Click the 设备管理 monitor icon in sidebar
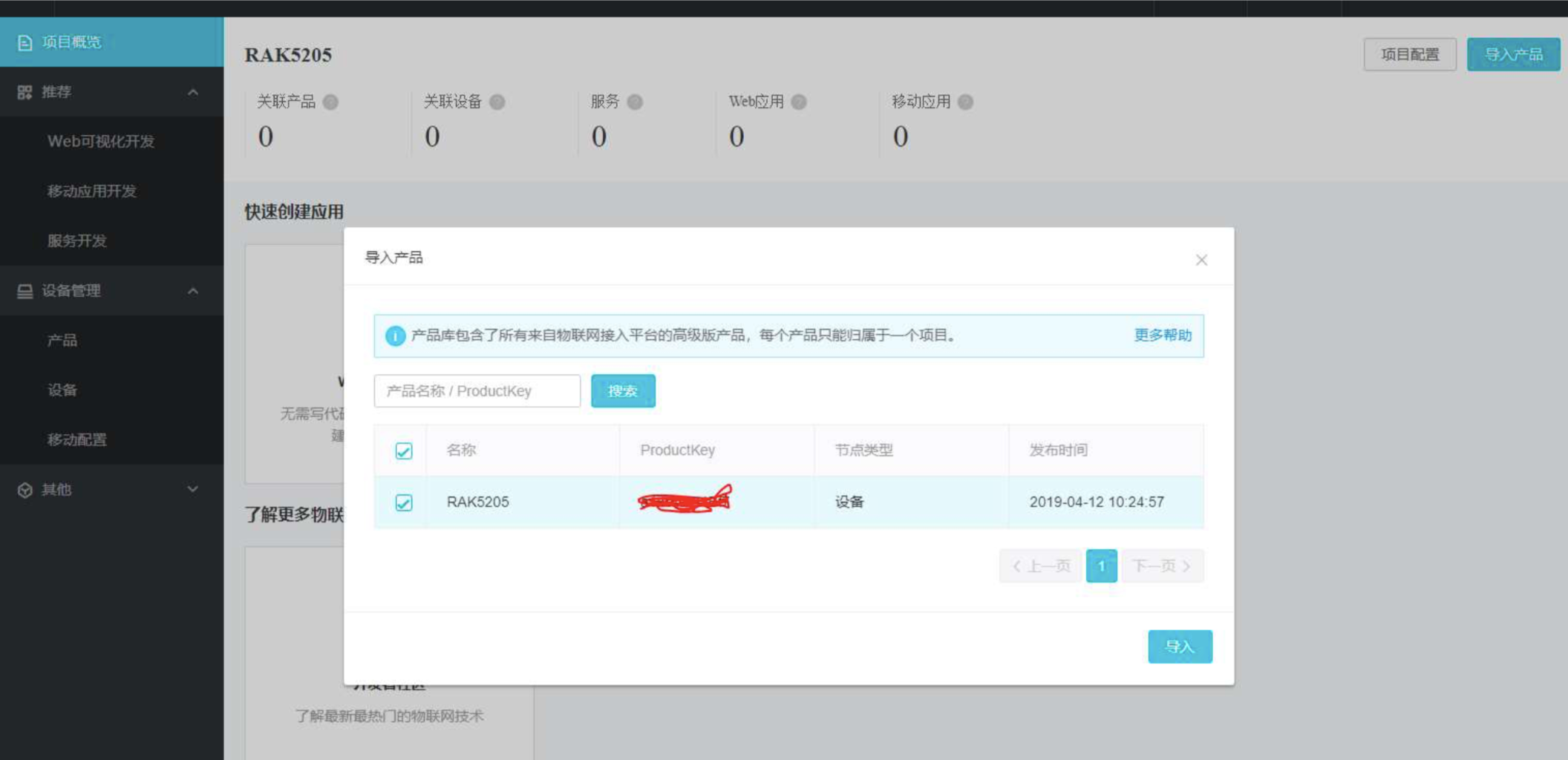Viewport: 1568px width, 760px height. (x=24, y=290)
